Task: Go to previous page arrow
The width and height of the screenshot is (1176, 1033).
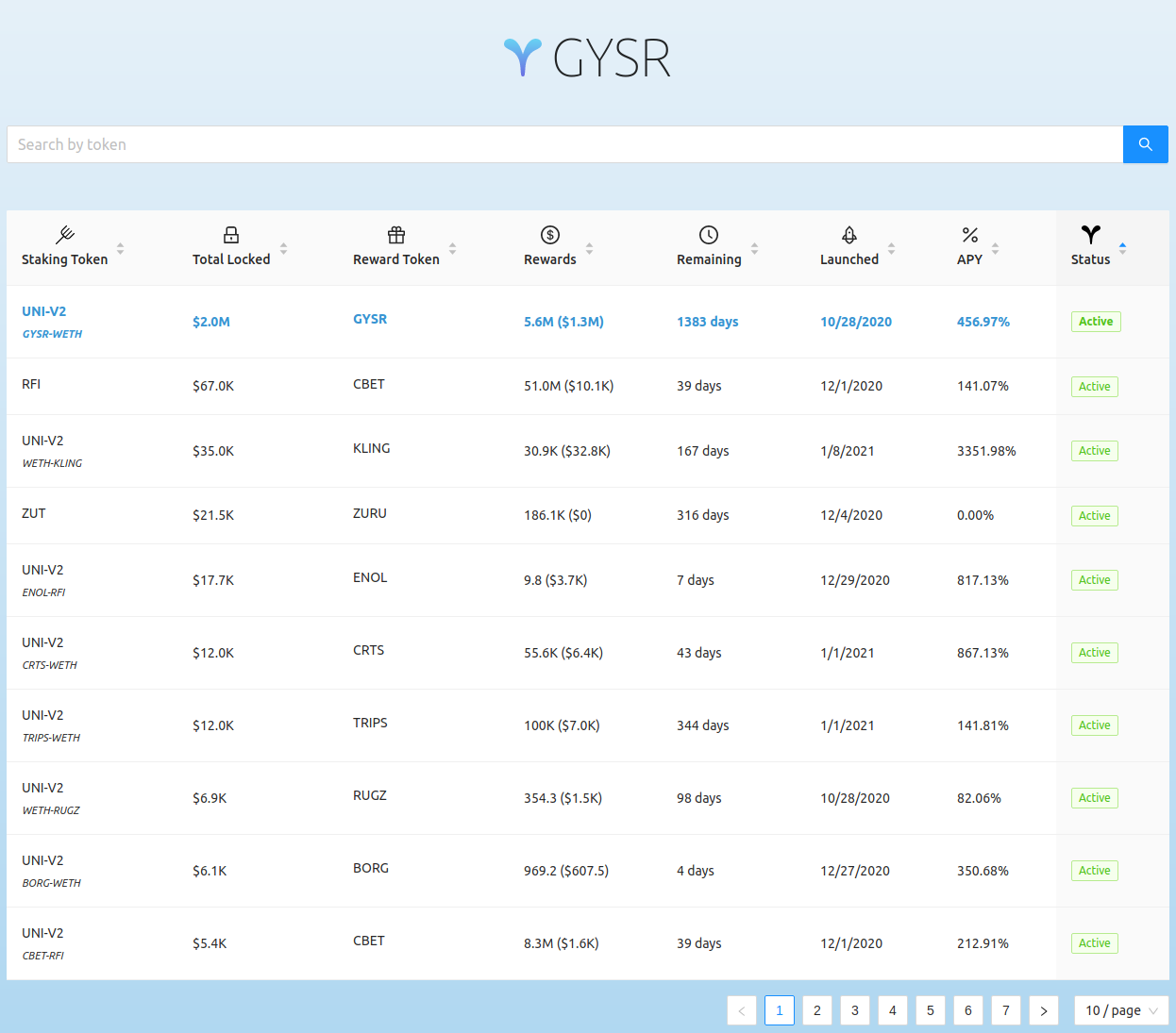Action: pos(742,1010)
